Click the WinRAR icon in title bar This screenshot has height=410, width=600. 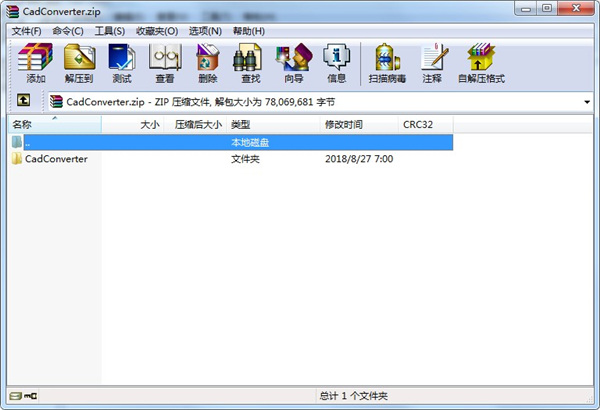click(12, 11)
